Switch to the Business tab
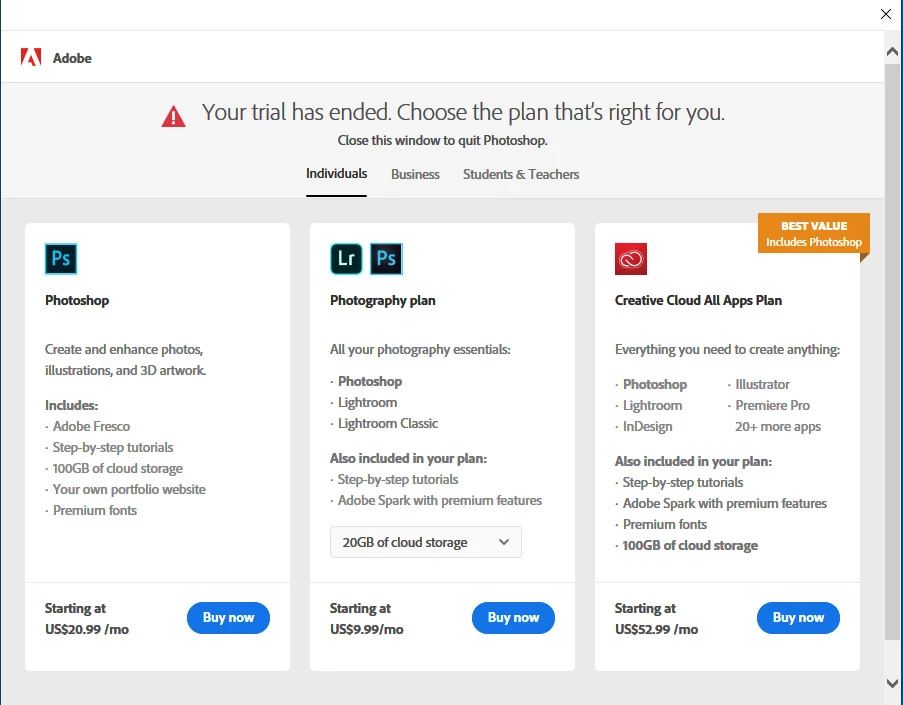Viewport: 903px width, 705px height. tap(415, 174)
